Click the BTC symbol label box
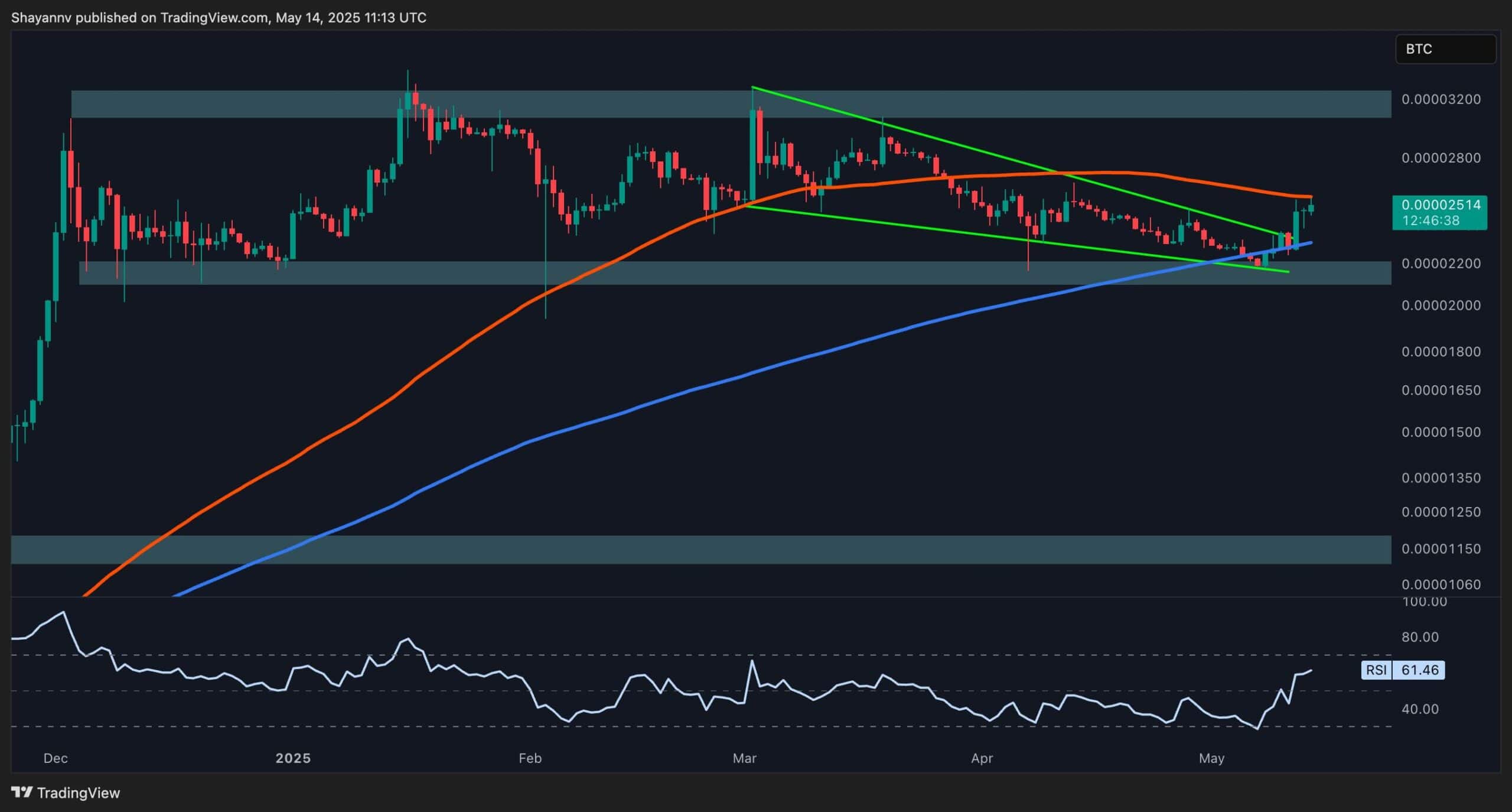 point(1445,49)
